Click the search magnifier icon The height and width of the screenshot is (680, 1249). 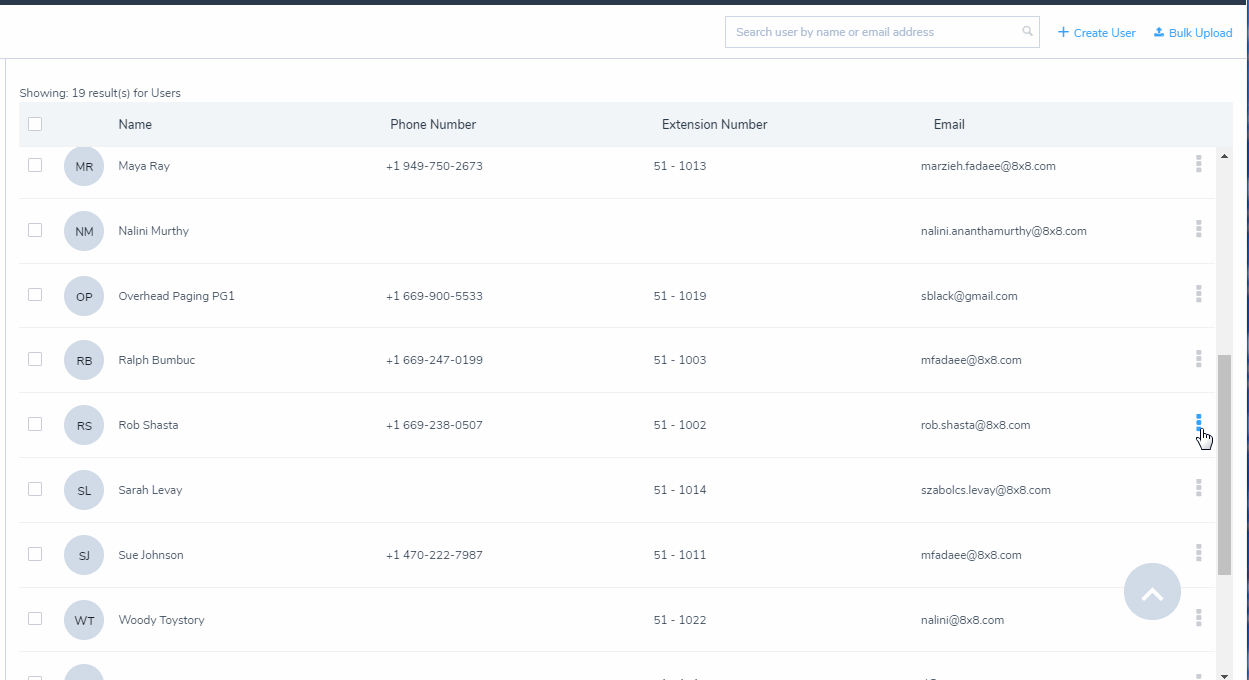point(1027,32)
